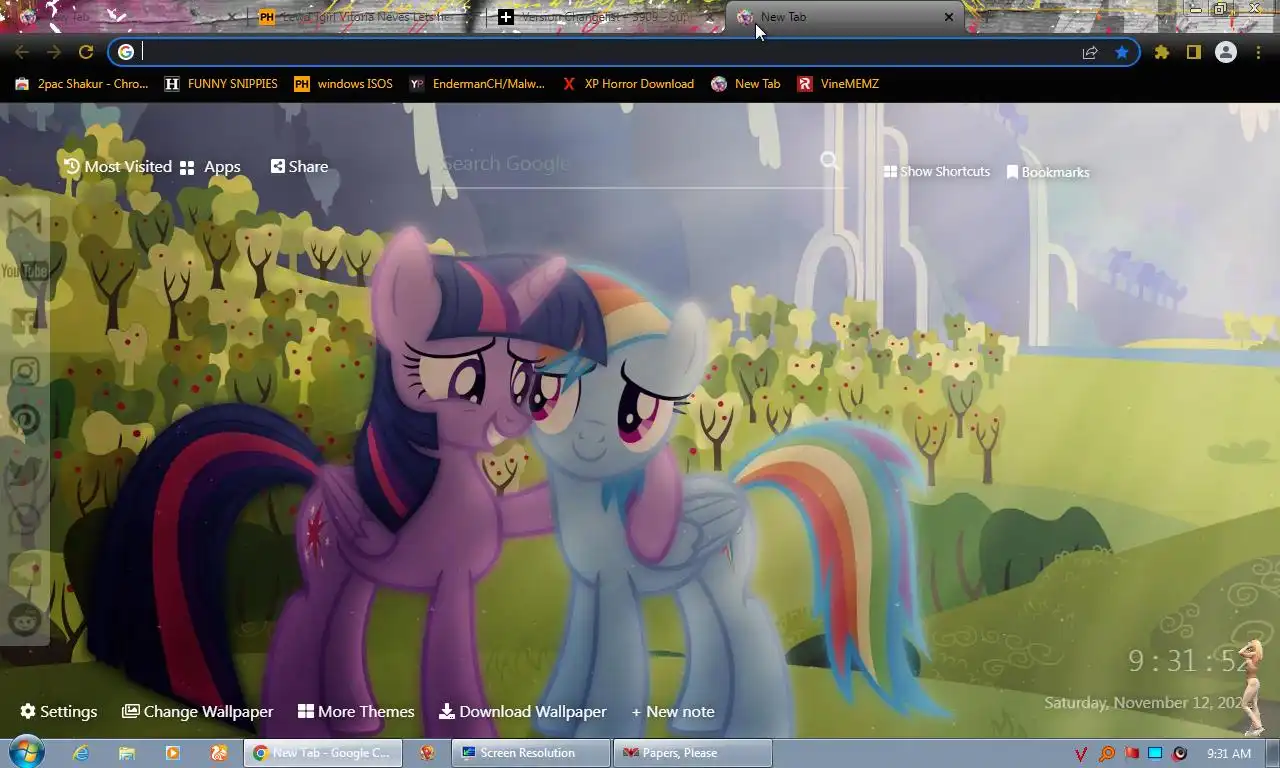Open Windows Explorer folder on the taskbar
Image resolution: width=1280 pixels, height=768 pixels.
127,753
